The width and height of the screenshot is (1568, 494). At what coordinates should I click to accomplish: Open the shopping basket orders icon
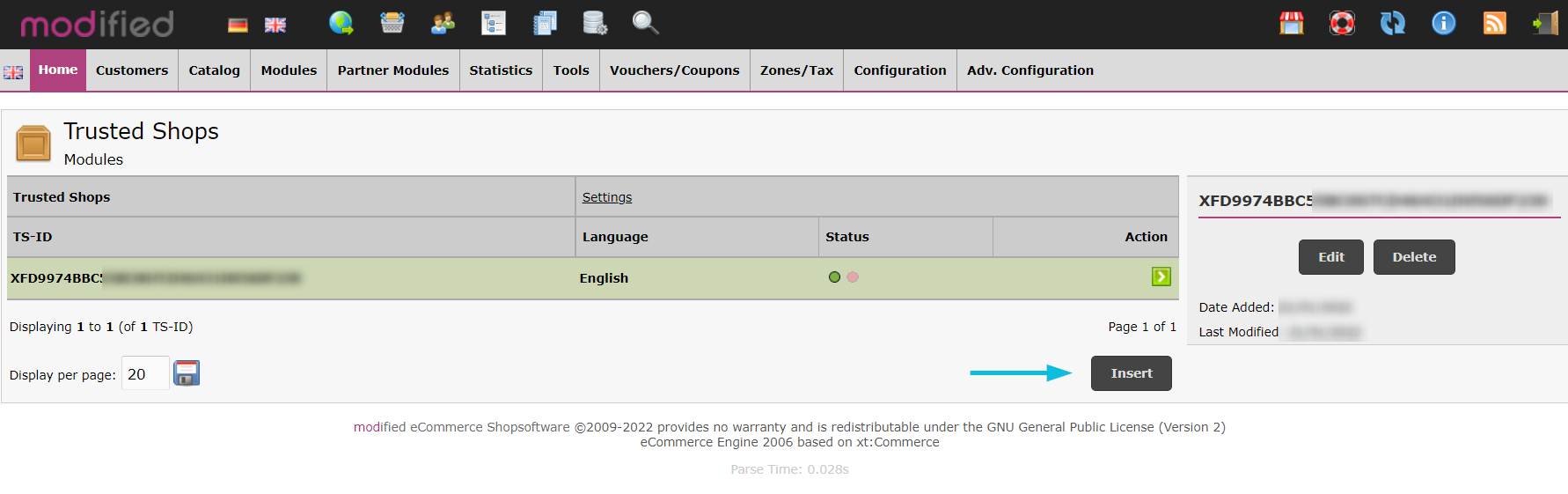(392, 23)
